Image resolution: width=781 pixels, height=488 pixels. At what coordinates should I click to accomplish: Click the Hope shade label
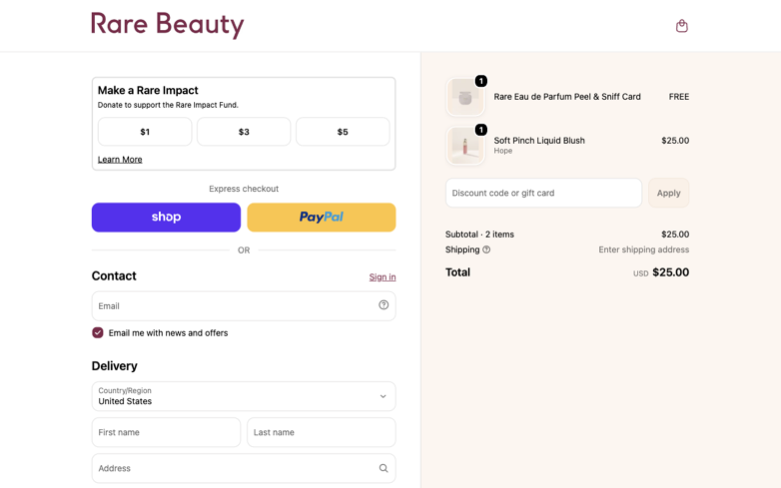(503, 151)
